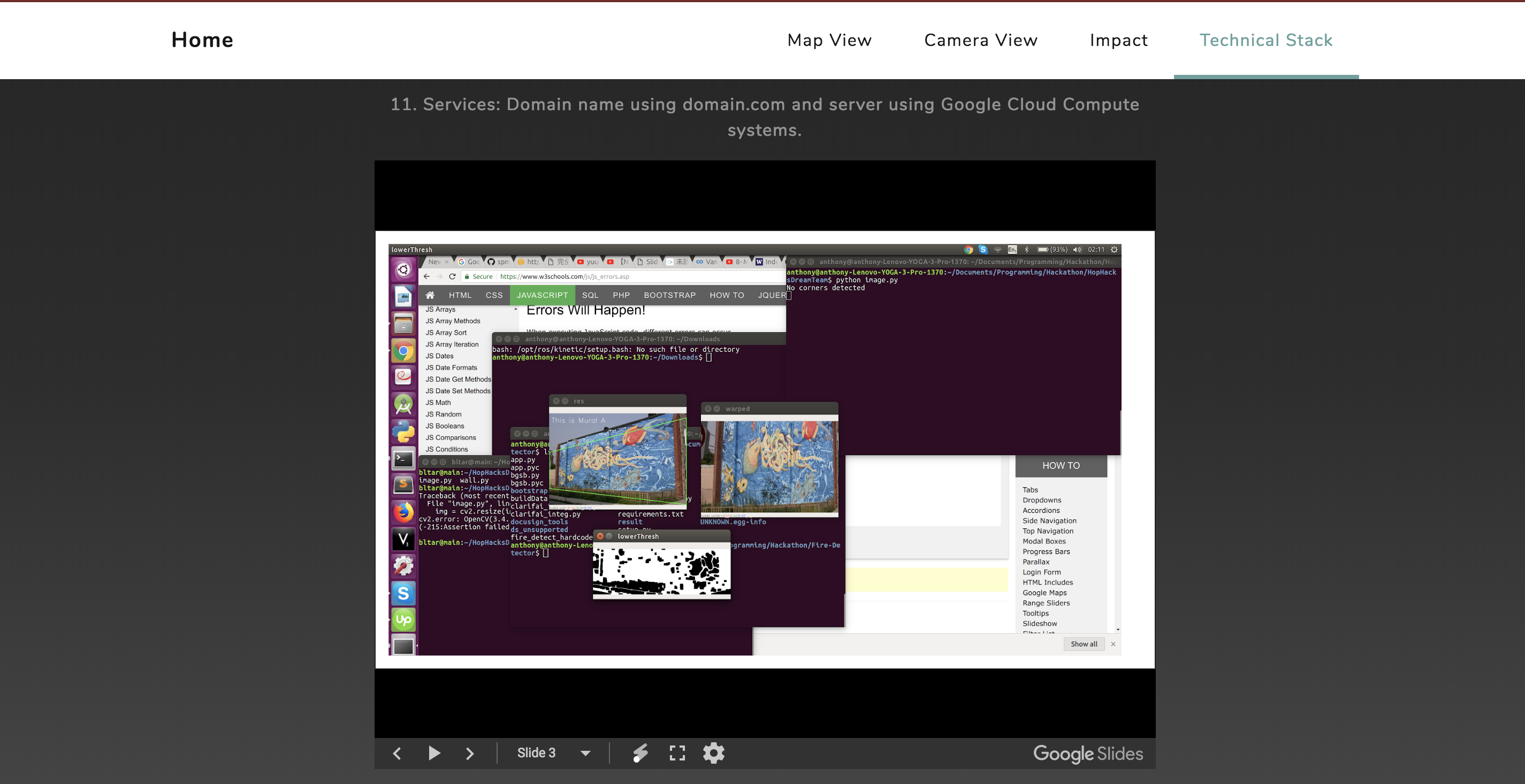Screen dimensions: 1525x784
Task: Click the res mural image window
Action: point(617,452)
